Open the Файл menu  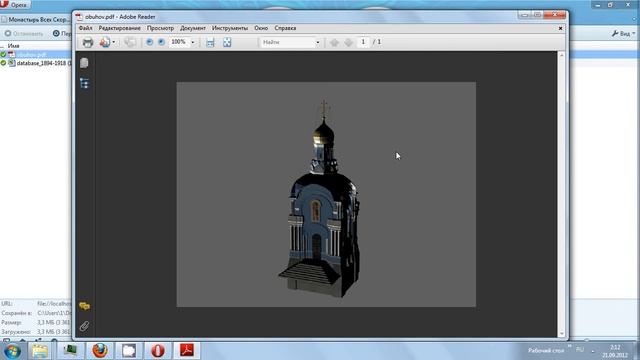85,28
